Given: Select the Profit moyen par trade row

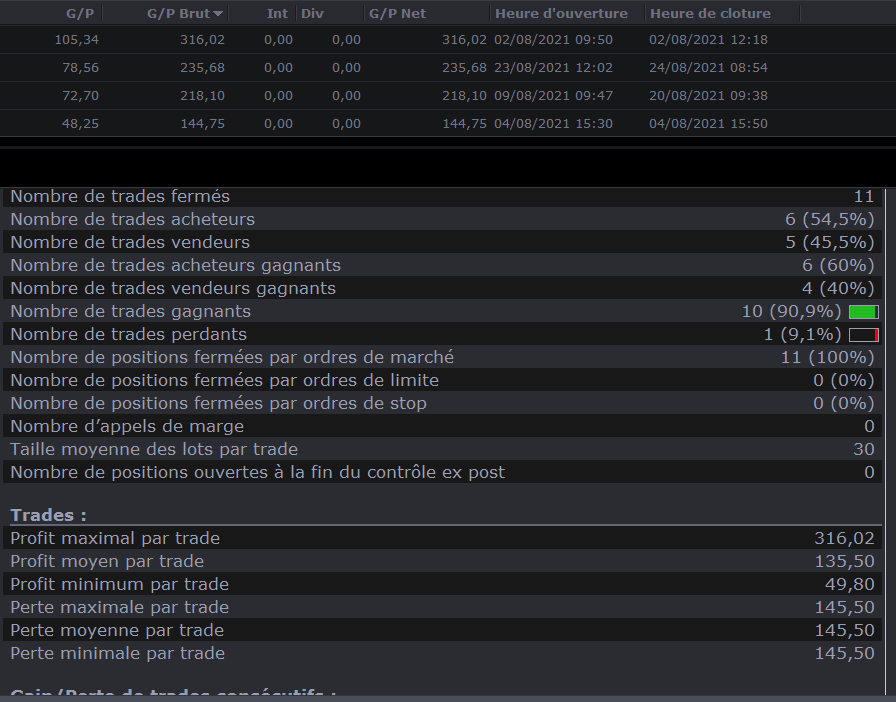Looking at the screenshot, I should [x=442, y=561].
